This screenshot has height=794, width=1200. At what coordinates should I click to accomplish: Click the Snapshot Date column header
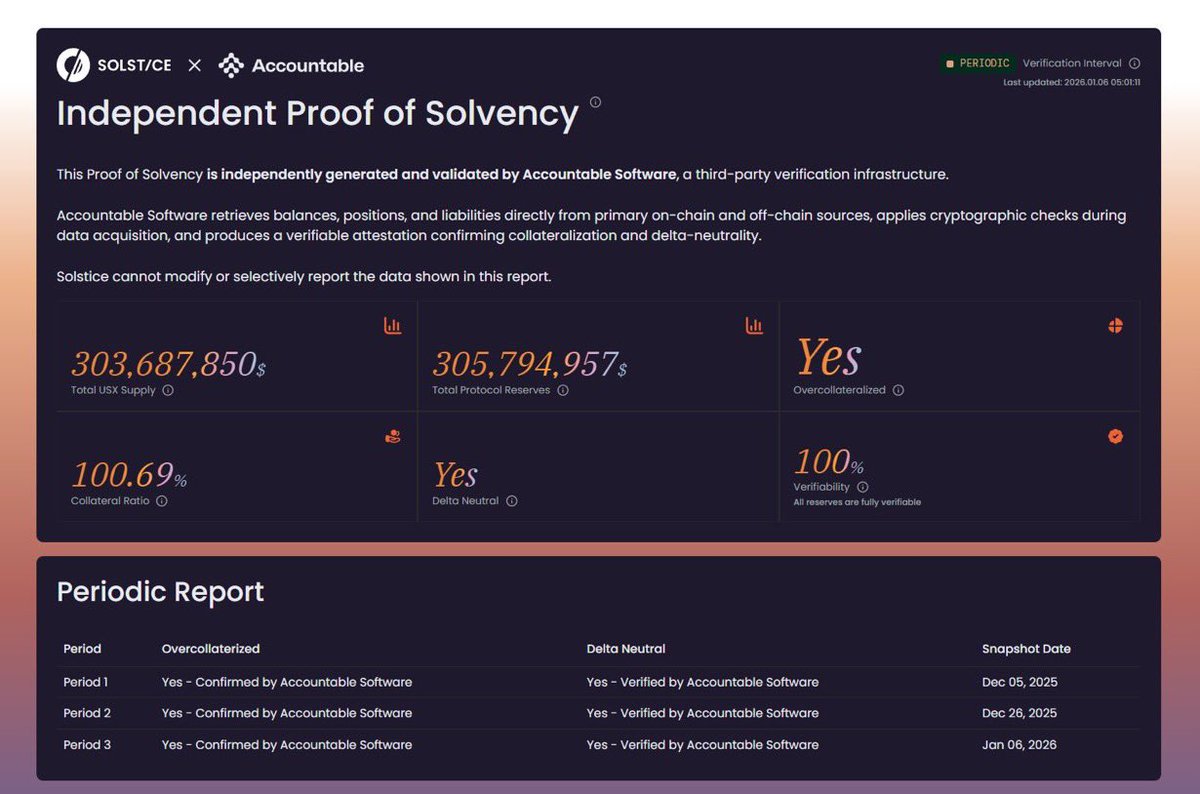pos(1026,649)
